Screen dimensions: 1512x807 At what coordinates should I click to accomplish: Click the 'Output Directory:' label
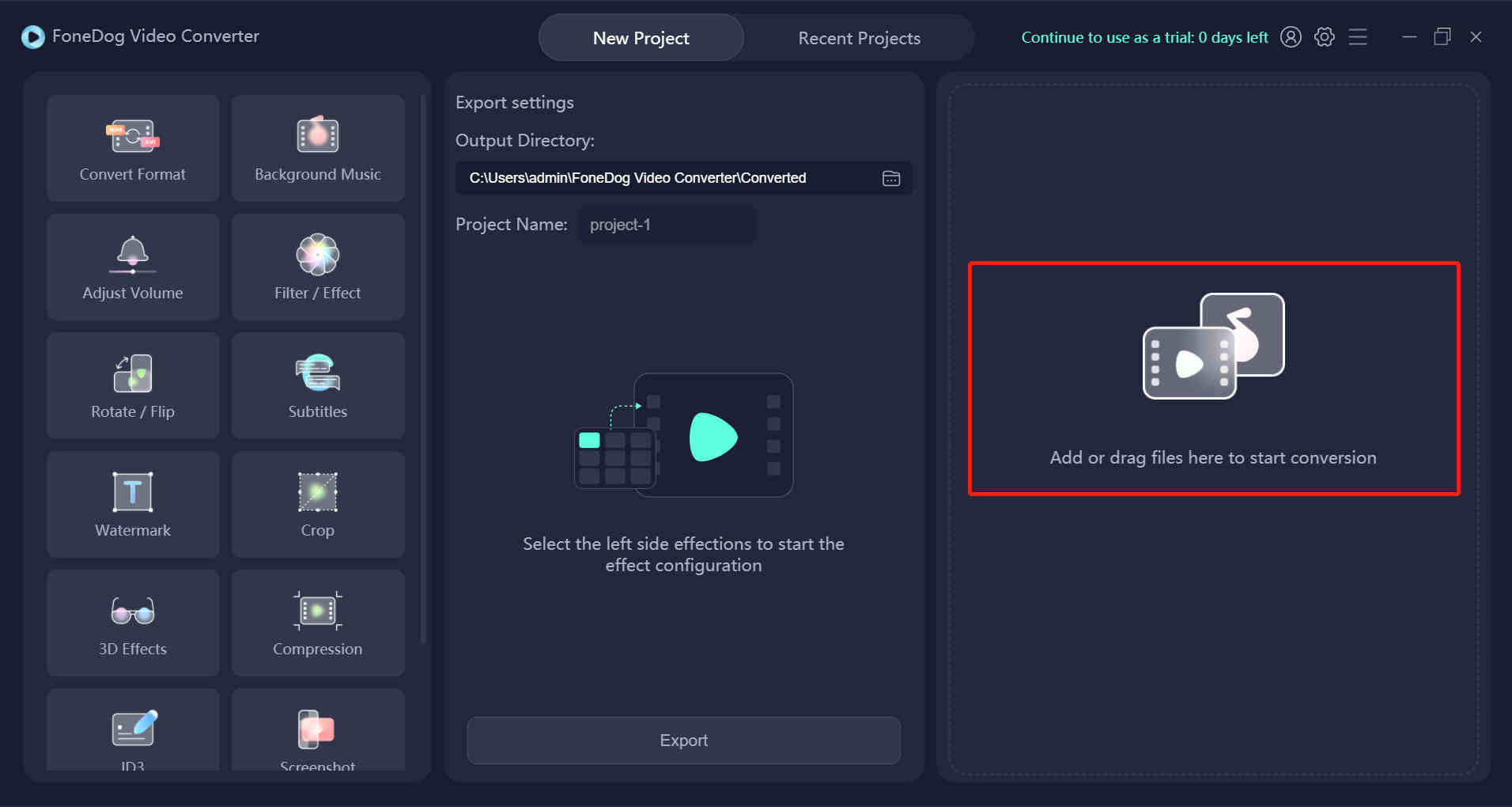[x=525, y=141]
